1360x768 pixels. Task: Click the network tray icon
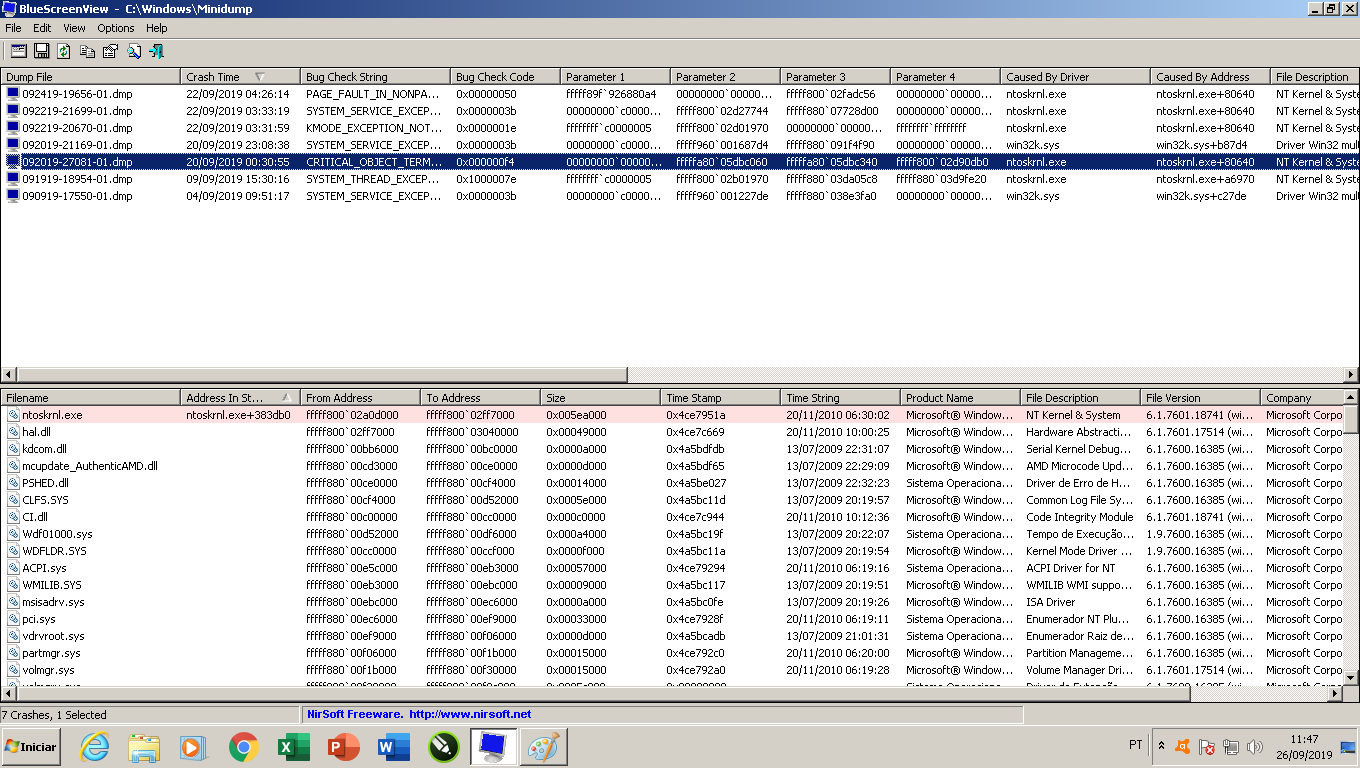point(1231,746)
